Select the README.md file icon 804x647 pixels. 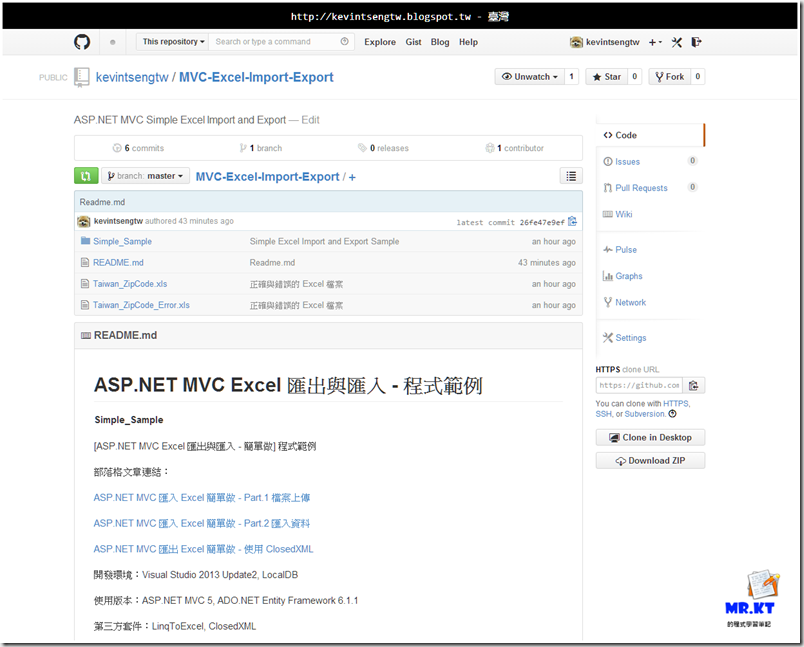point(85,262)
